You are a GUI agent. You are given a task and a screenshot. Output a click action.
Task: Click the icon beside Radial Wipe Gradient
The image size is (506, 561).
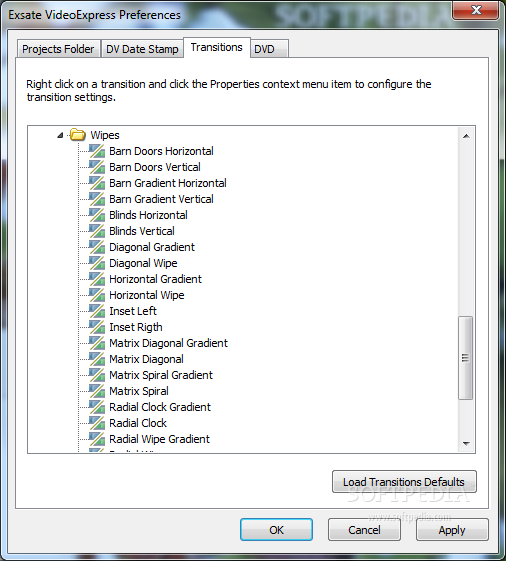(97, 439)
